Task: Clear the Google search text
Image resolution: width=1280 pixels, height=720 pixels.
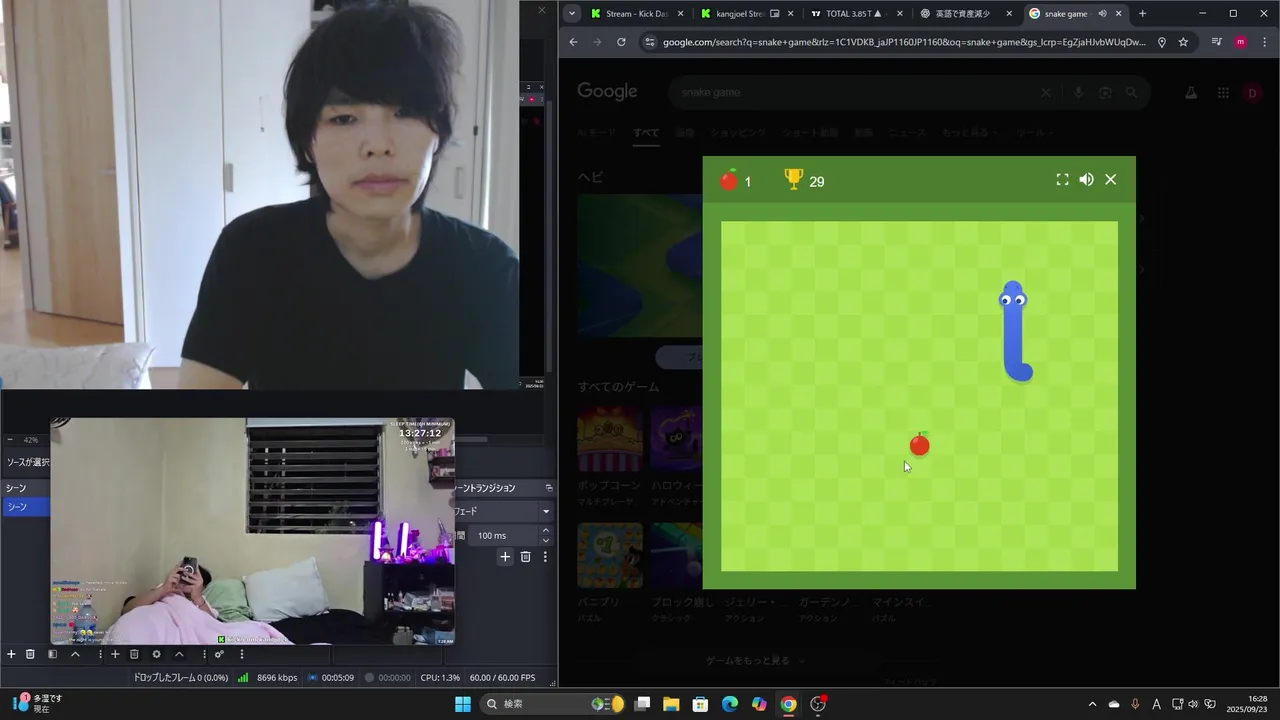Action: [x=1046, y=92]
